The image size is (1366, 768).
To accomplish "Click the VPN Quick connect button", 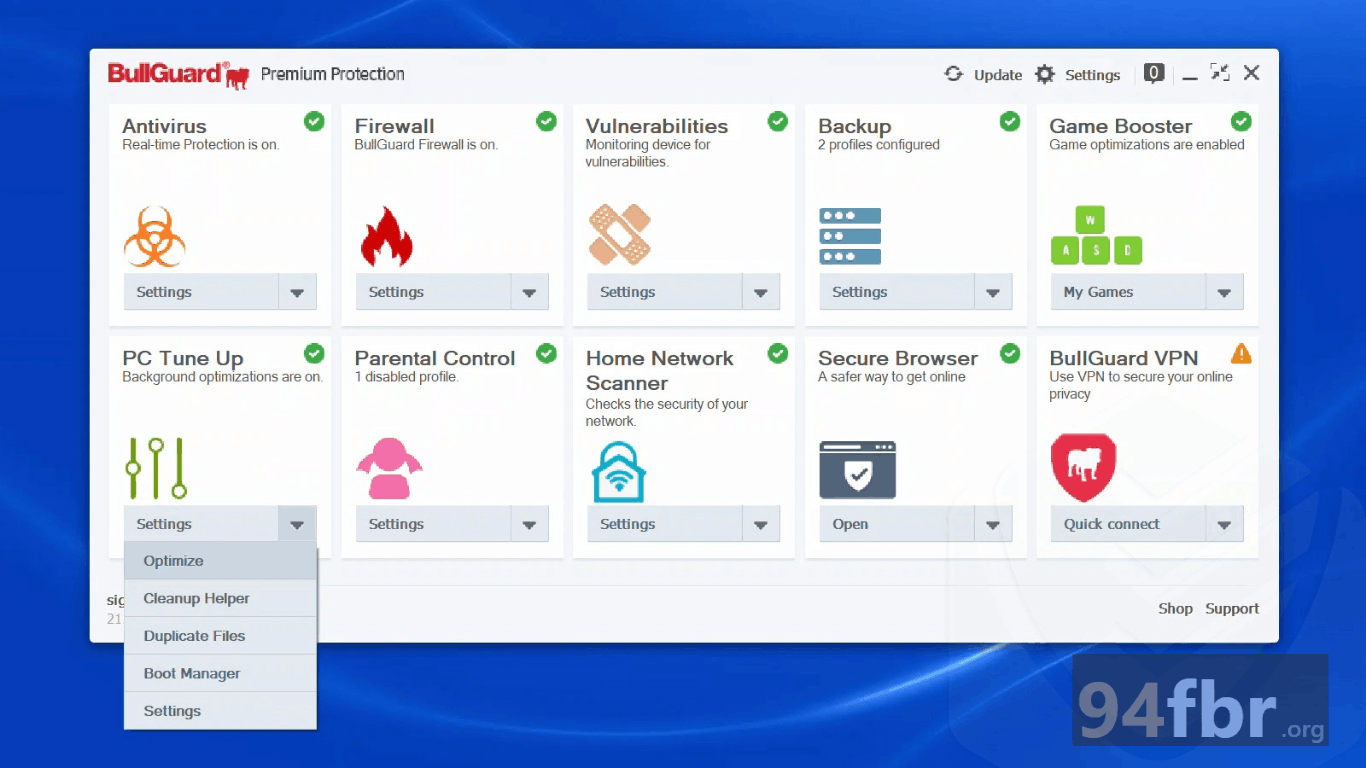I will [1128, 524].
